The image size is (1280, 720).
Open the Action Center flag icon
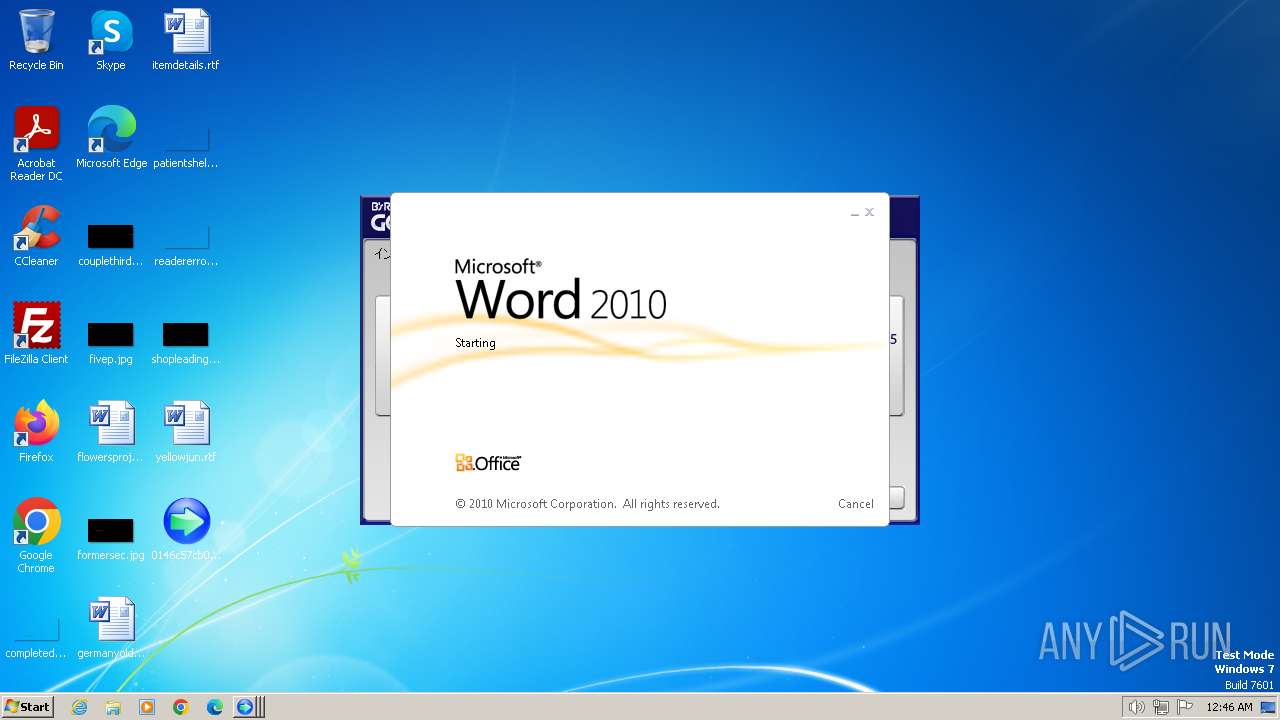[1185, 707]
